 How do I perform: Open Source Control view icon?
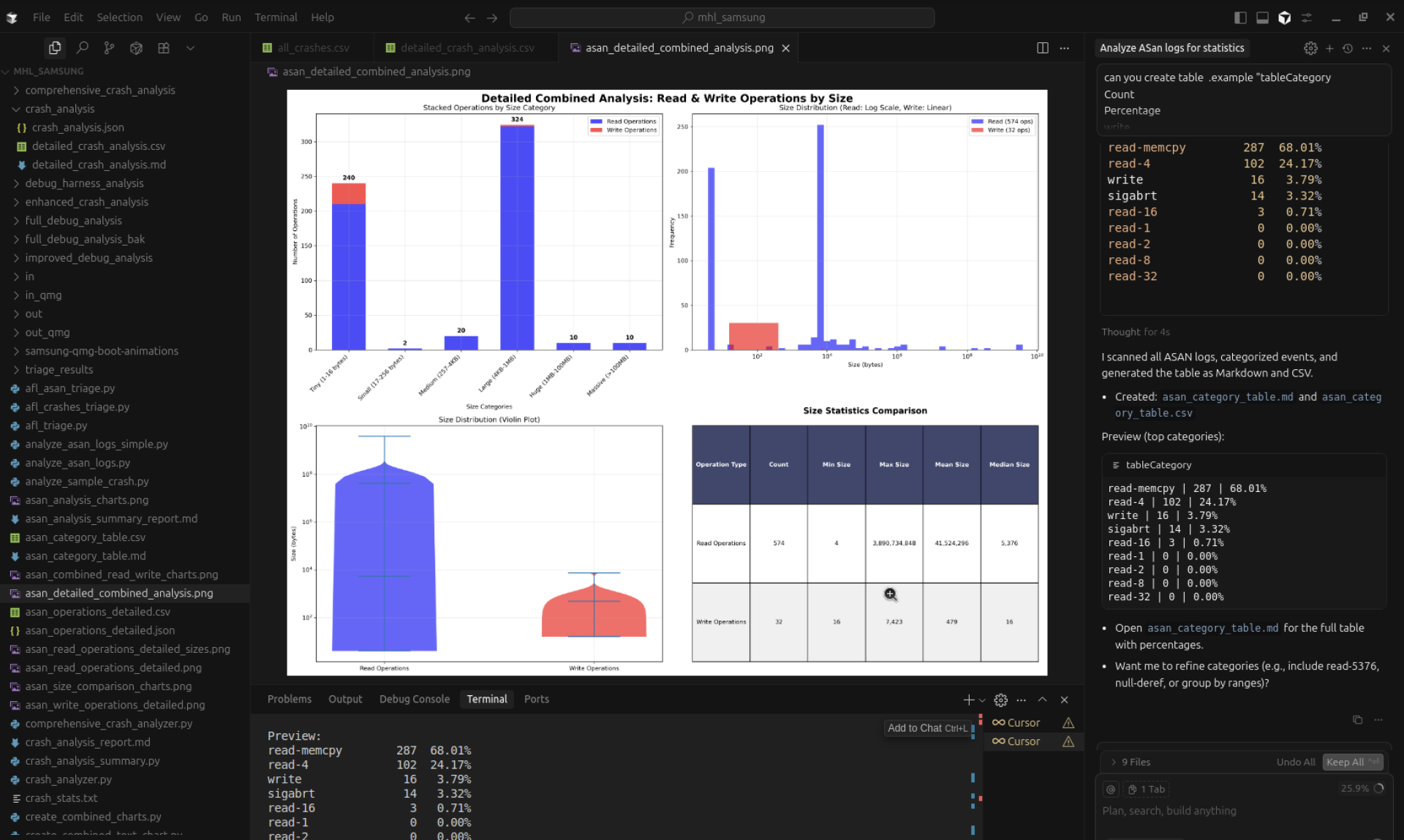click(109, 48)
